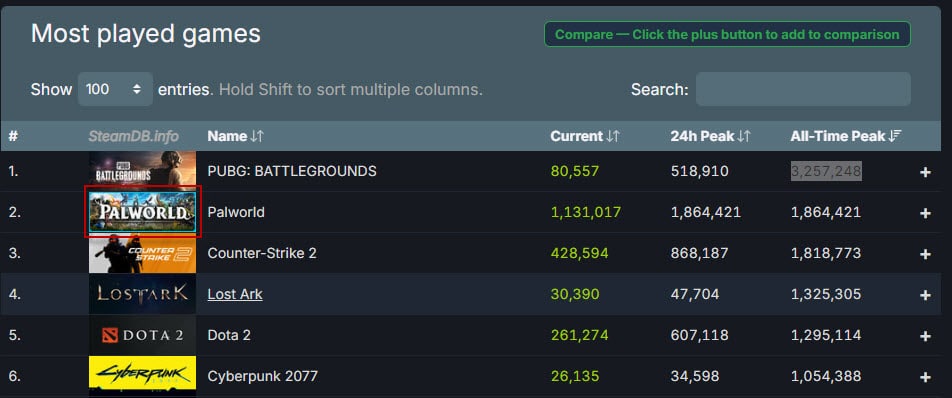952x398 pixels.
Task: Open the Dota 2 name link
Action: [229, 335]
